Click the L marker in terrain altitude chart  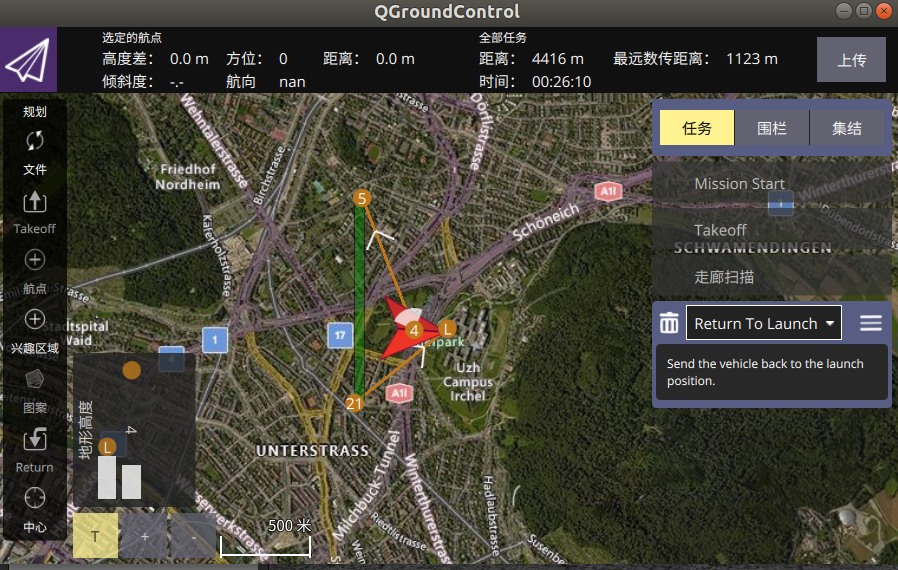107,447
